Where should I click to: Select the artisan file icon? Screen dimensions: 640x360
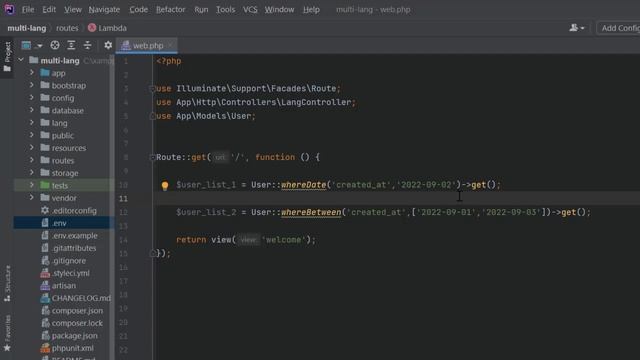pyautogui.click(x=45, y=286)
